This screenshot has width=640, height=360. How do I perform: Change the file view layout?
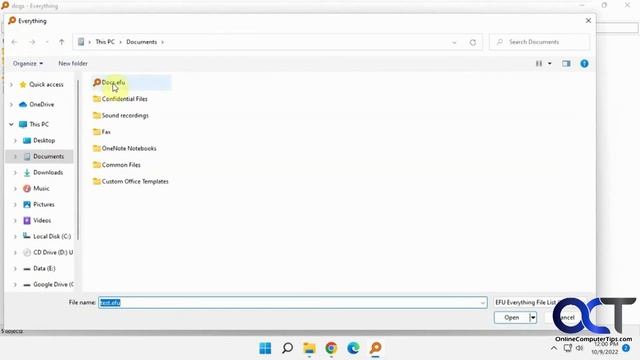[x=539, y=64]
